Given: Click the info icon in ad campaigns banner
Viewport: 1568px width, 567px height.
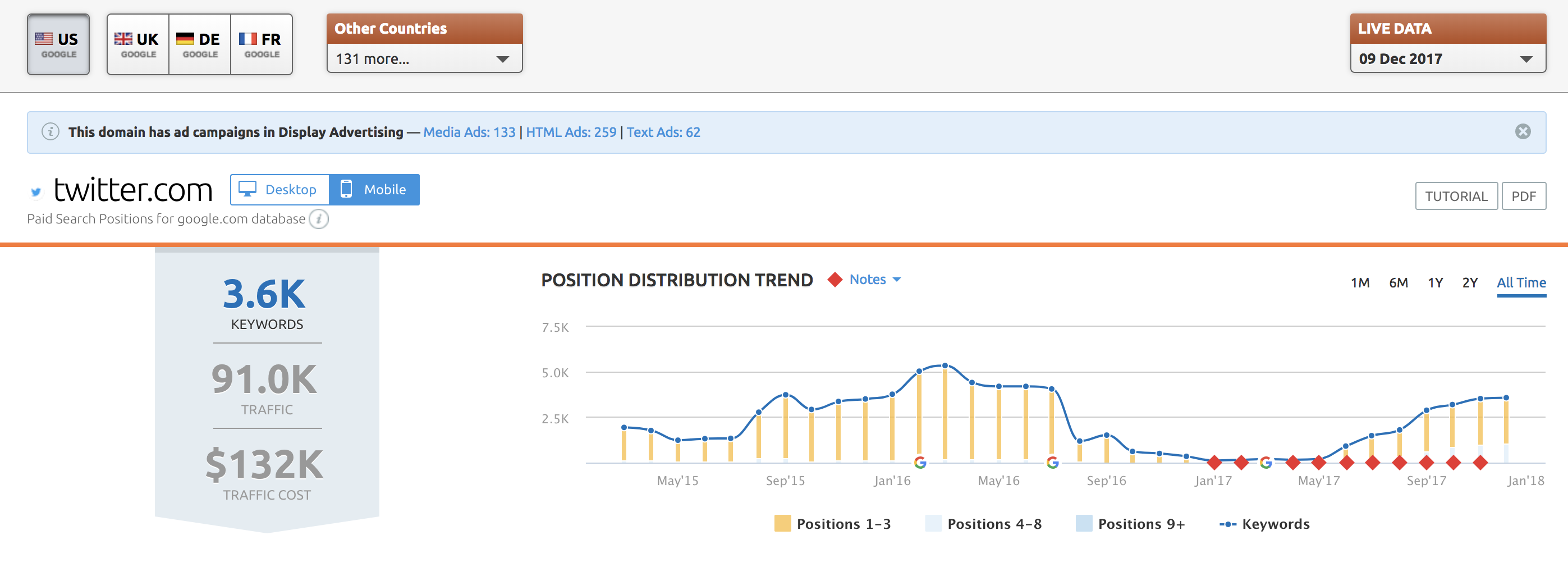Looking at the screenshot, I should [x=51, y=131].
